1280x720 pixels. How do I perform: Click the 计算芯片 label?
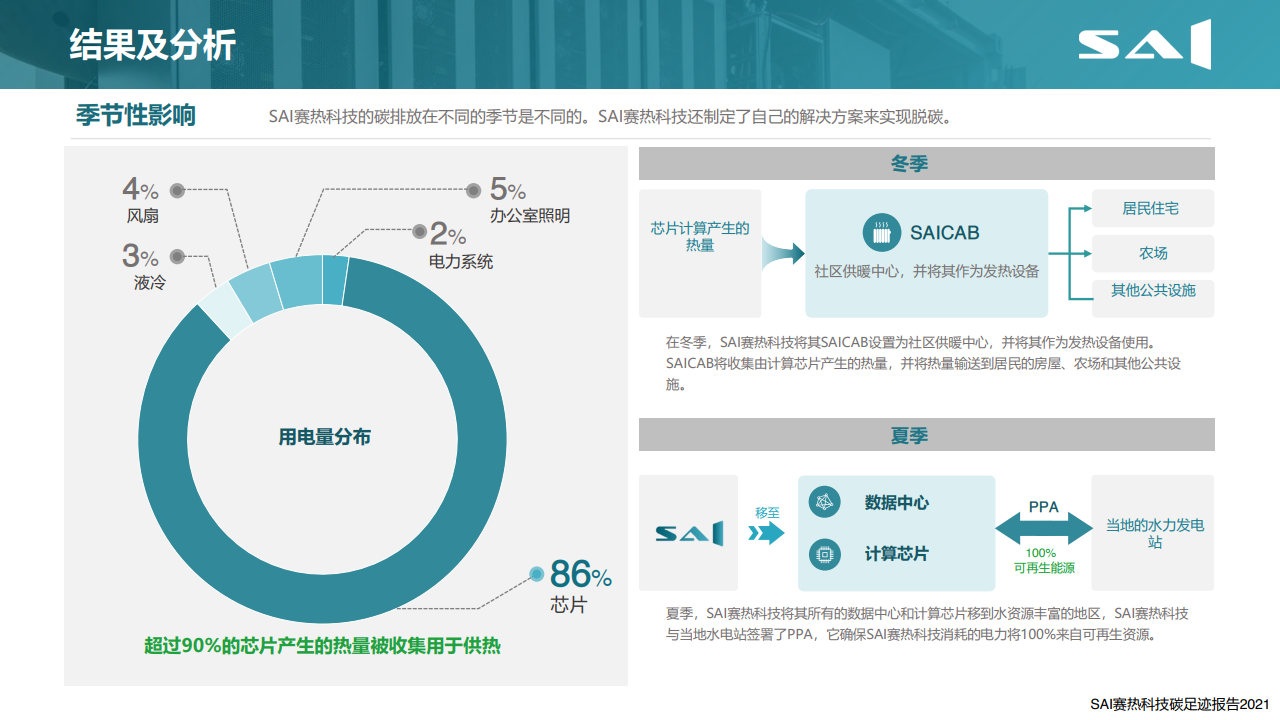pyautogui.click(x=896, y=553)
